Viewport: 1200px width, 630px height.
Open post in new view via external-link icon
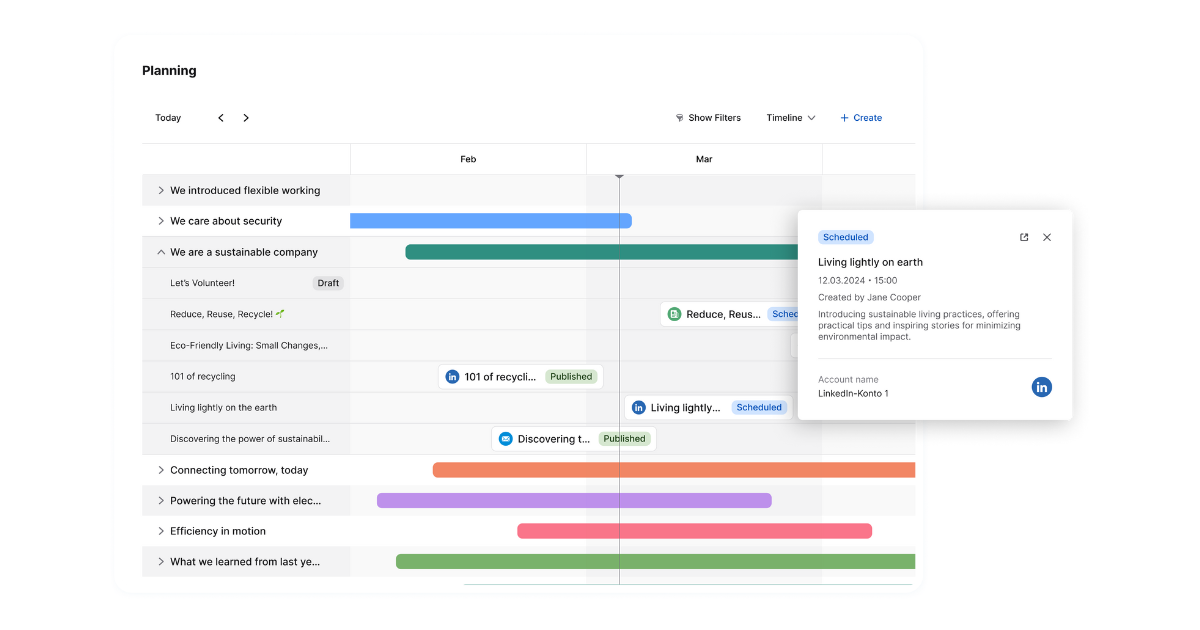[x=1024, y=237]
